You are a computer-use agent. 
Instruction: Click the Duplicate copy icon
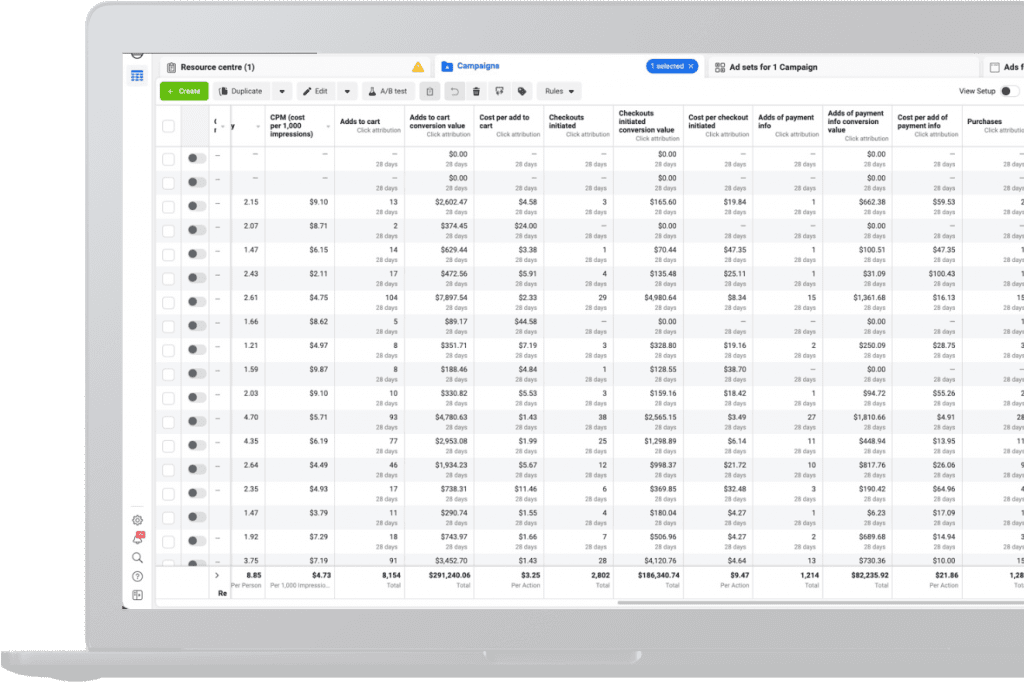tap(223, 91)
